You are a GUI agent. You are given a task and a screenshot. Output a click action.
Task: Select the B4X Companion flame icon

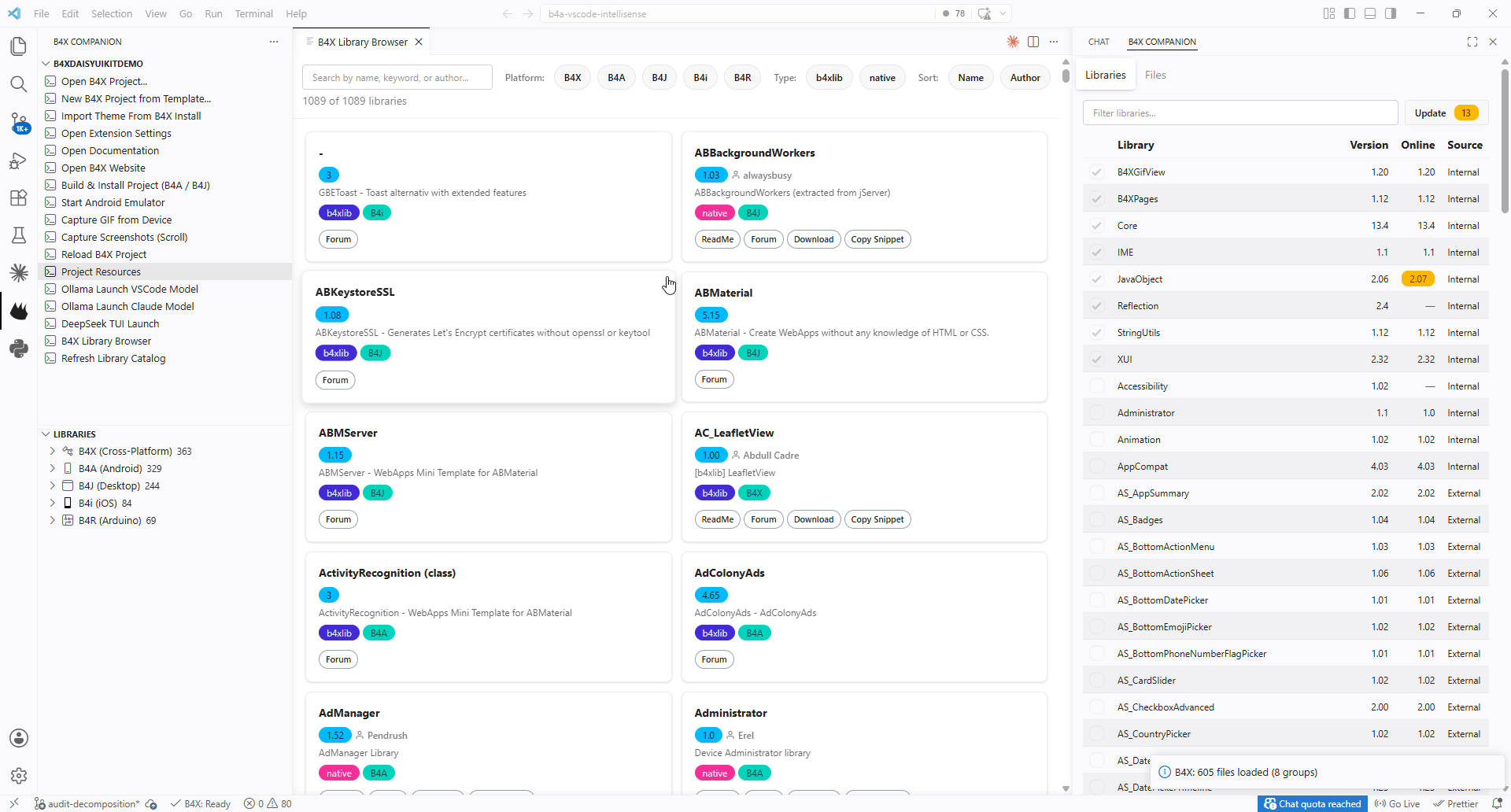[x=19, y=311]
